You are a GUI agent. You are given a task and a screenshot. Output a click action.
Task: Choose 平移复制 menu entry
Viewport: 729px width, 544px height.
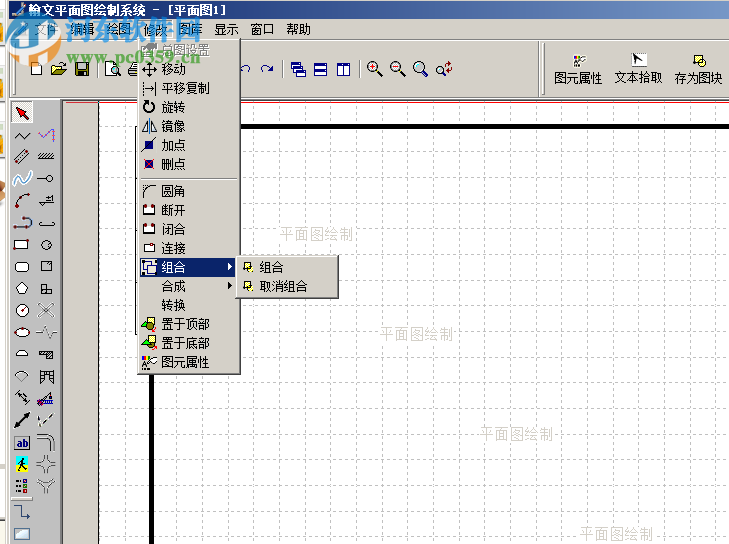tap(189, 88)
